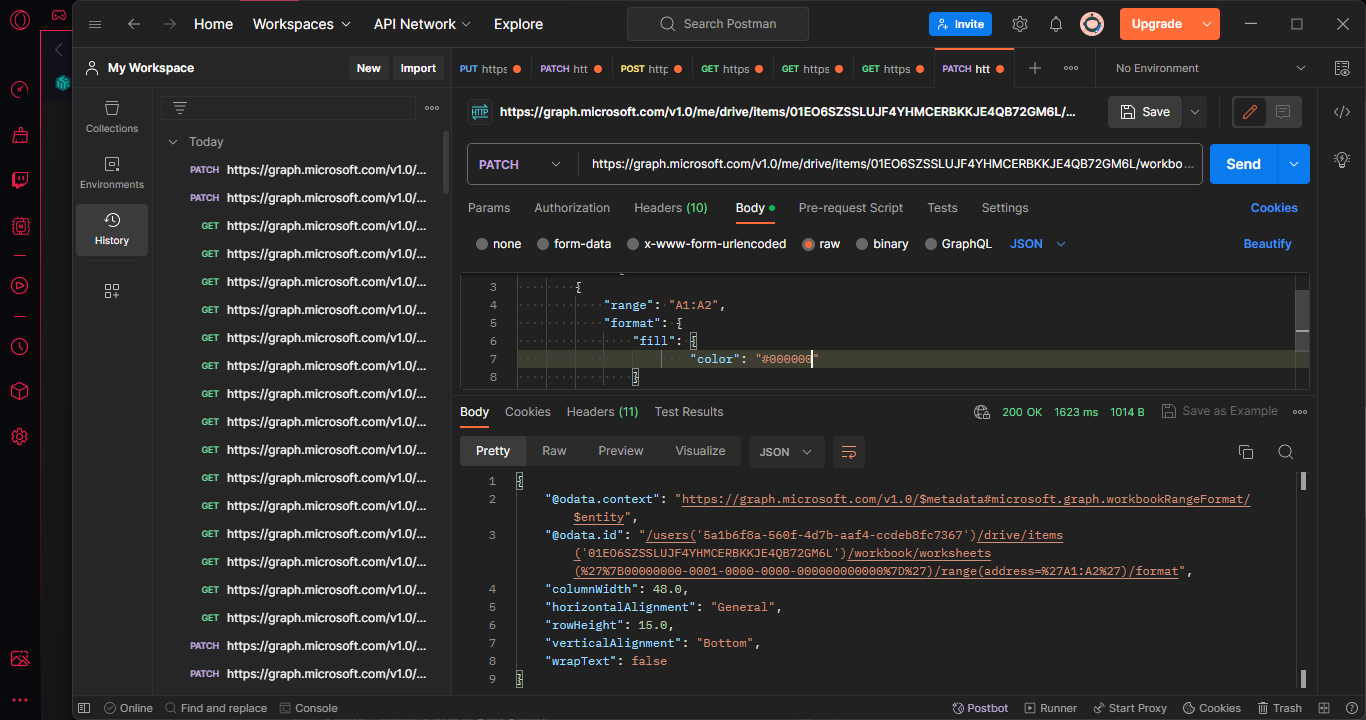Open the Runner in the status bar

pyautogui.click(x=1050, y=708)
